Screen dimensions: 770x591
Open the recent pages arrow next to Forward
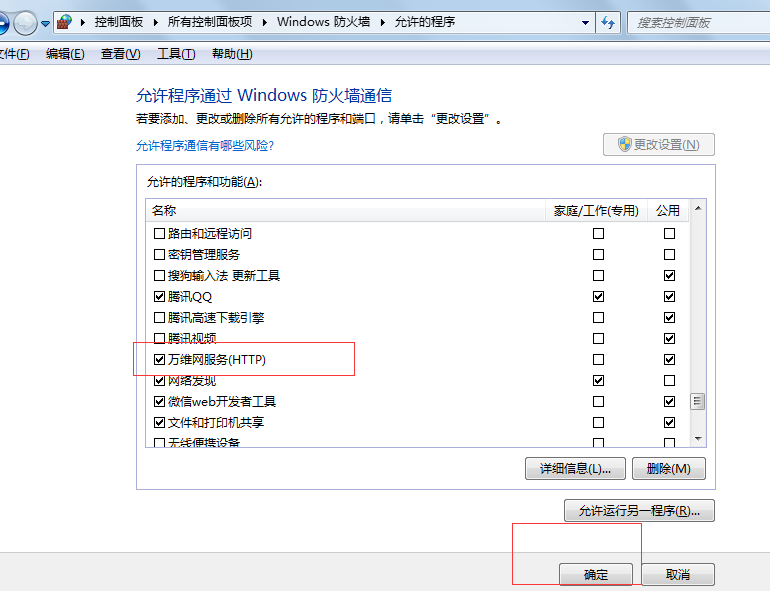[45, 23]
